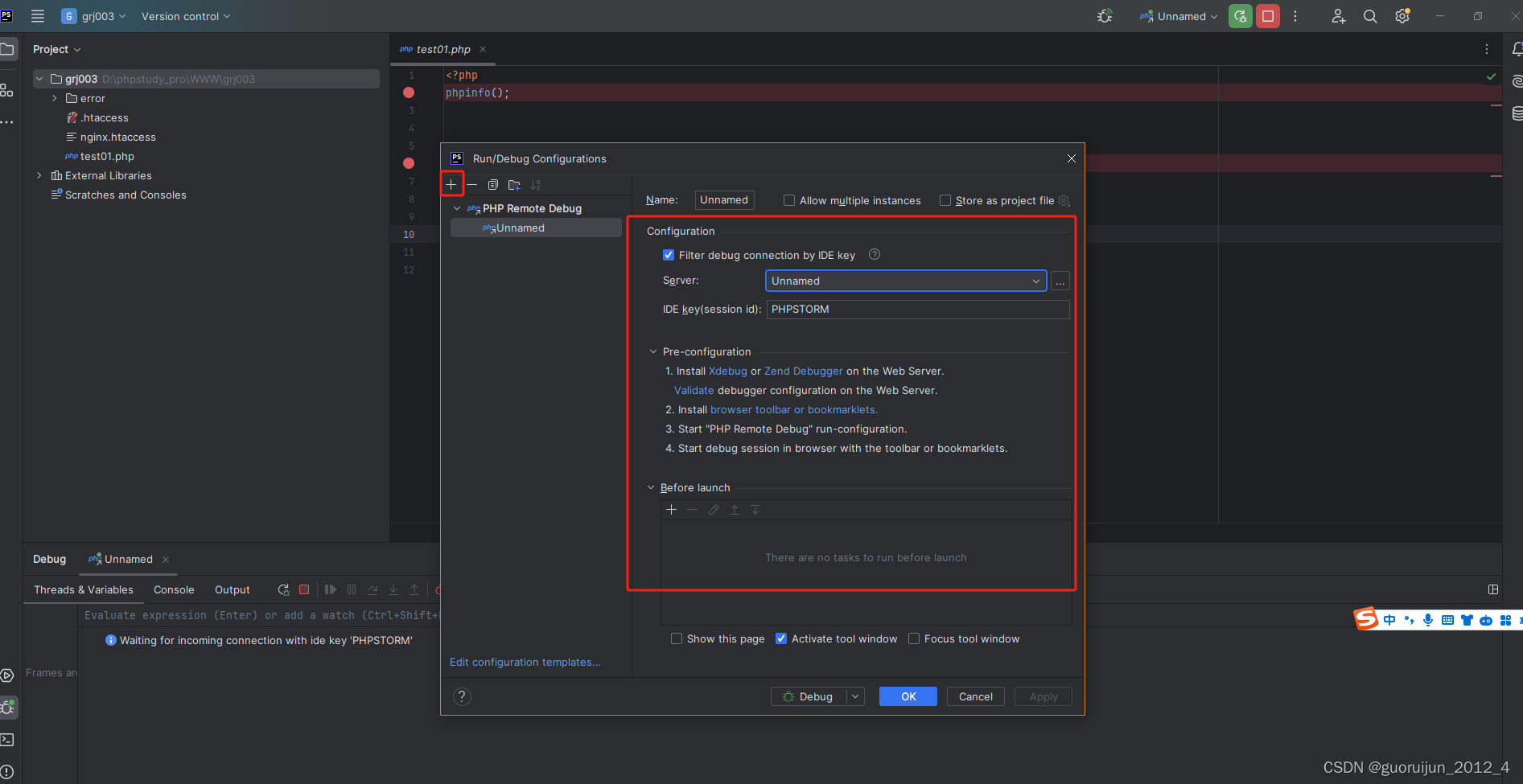Screen dimensions: 1523x784
Task: Switch to Threads & Variables tab
Action: tap(84, 590)
